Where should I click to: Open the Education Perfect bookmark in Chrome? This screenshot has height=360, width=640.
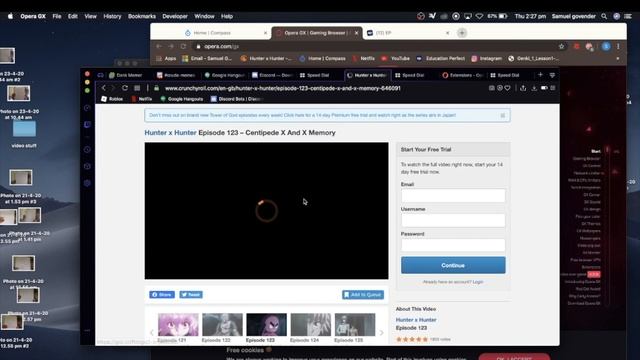pos(441,58)
